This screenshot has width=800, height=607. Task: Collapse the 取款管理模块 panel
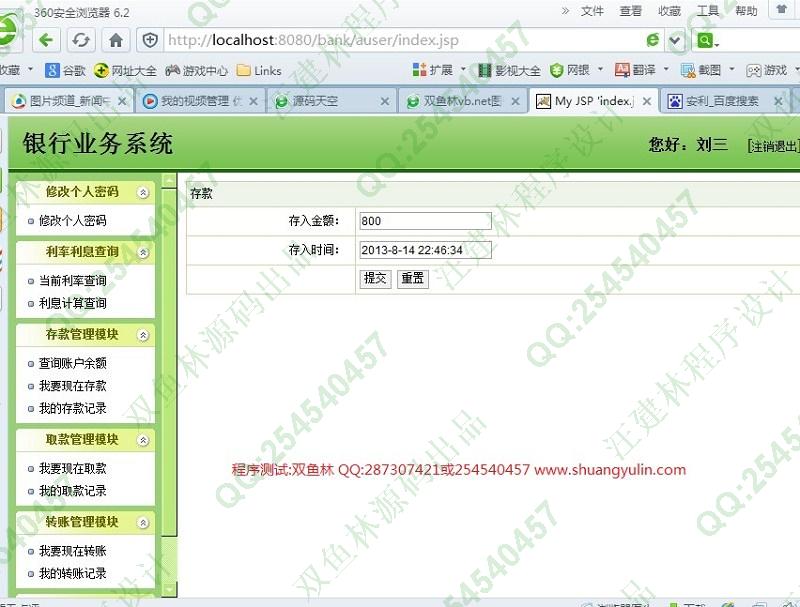[x=143, y=440]
